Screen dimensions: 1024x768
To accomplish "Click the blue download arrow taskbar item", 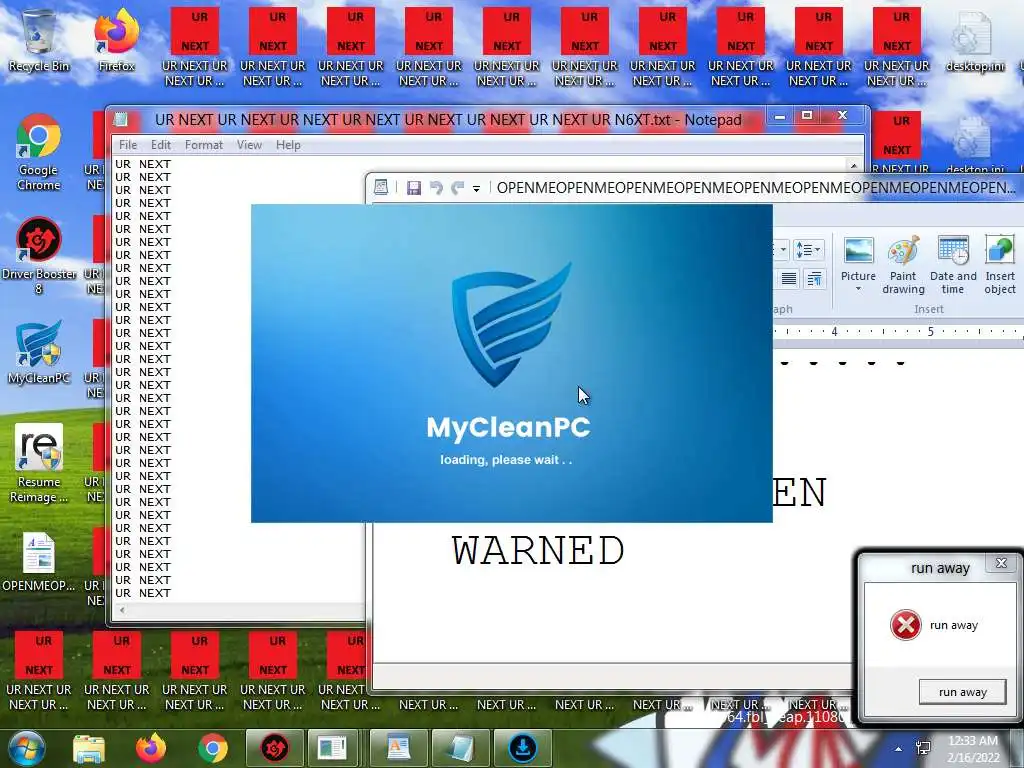I will 522,748.
